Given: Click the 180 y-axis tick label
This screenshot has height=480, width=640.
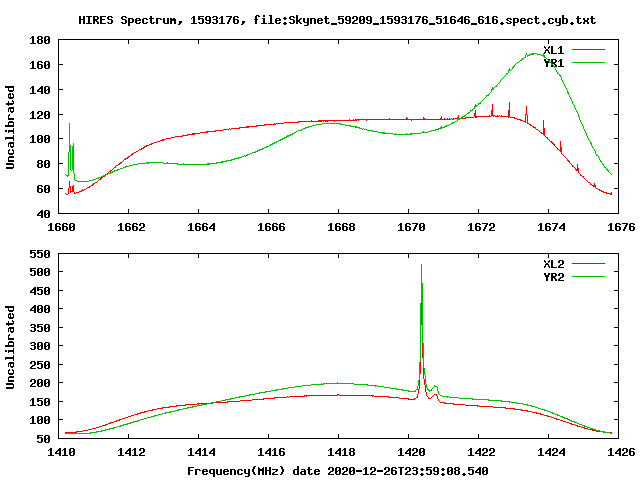Looking at the screenshot, I should [x=40, y=40].
